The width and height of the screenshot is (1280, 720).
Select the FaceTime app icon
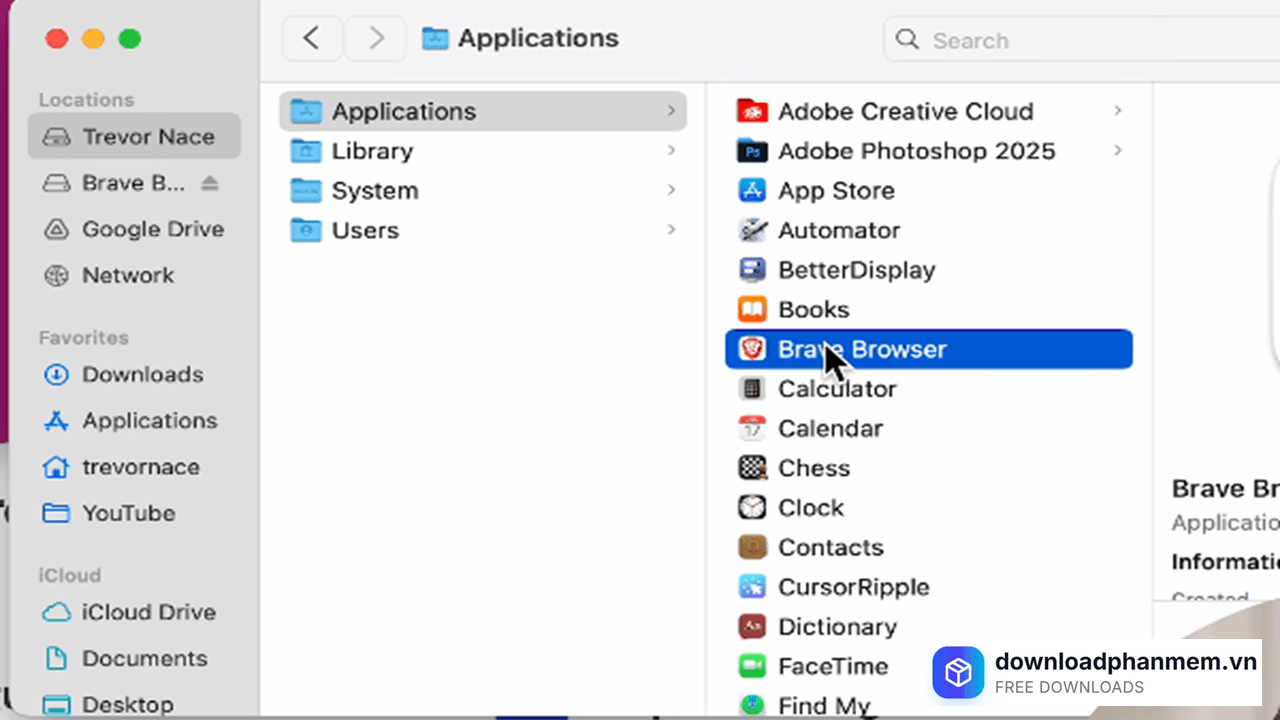751,666
